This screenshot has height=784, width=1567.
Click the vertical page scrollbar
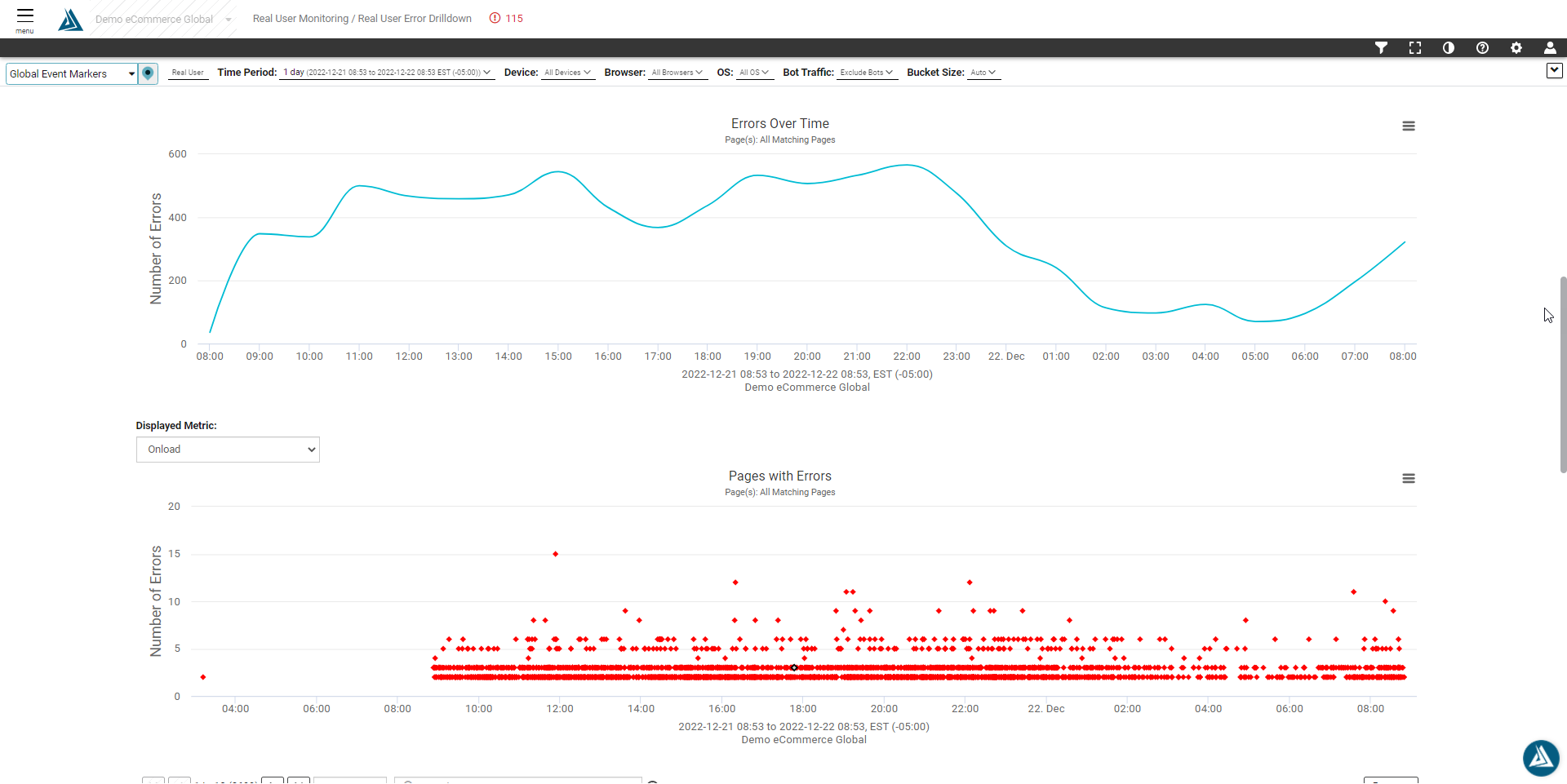pos(1563,375)
